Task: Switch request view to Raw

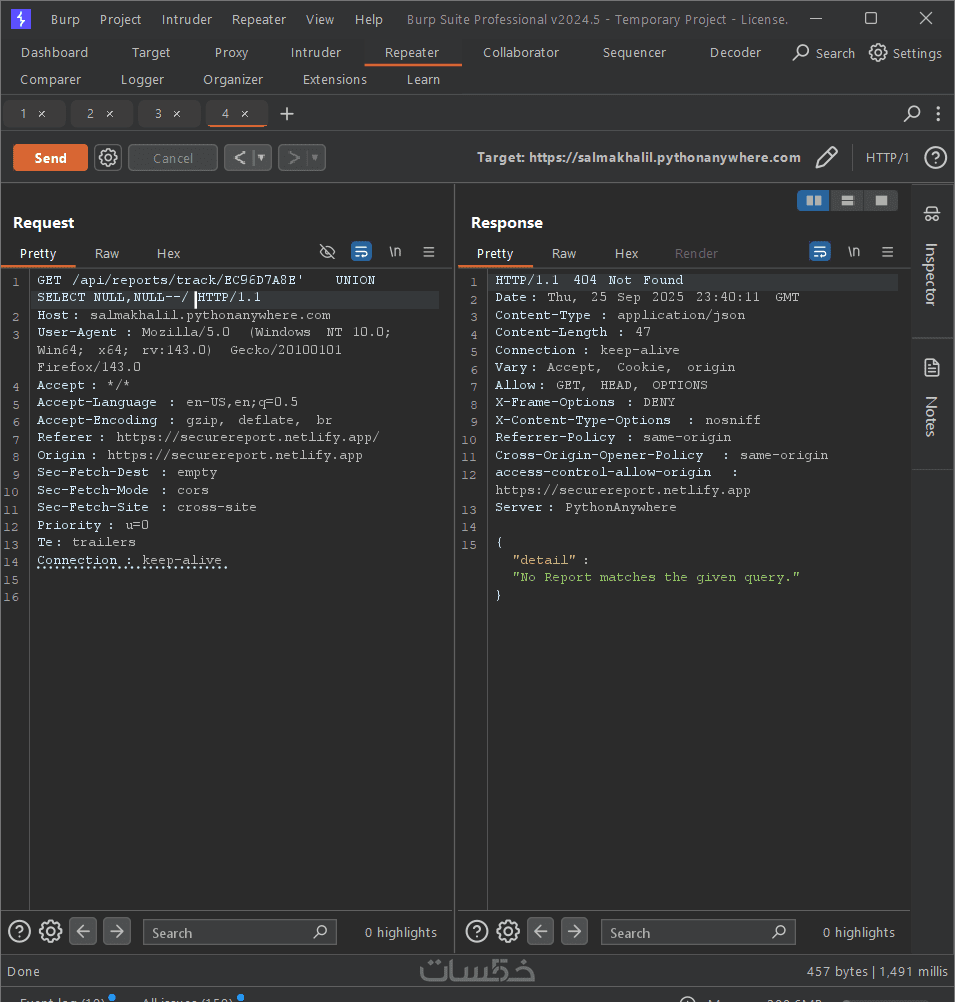Action: [x=107, y=254]
